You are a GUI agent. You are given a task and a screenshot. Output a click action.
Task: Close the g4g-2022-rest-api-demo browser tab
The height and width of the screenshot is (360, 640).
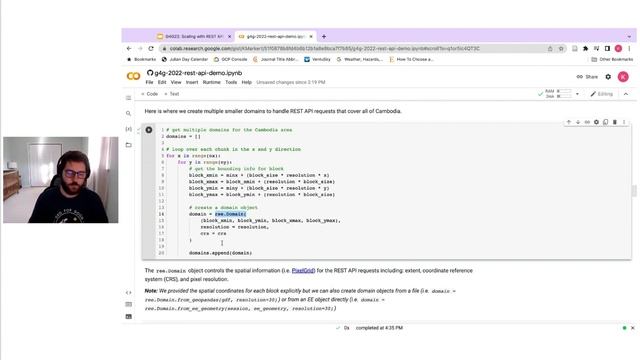[311, 36]
